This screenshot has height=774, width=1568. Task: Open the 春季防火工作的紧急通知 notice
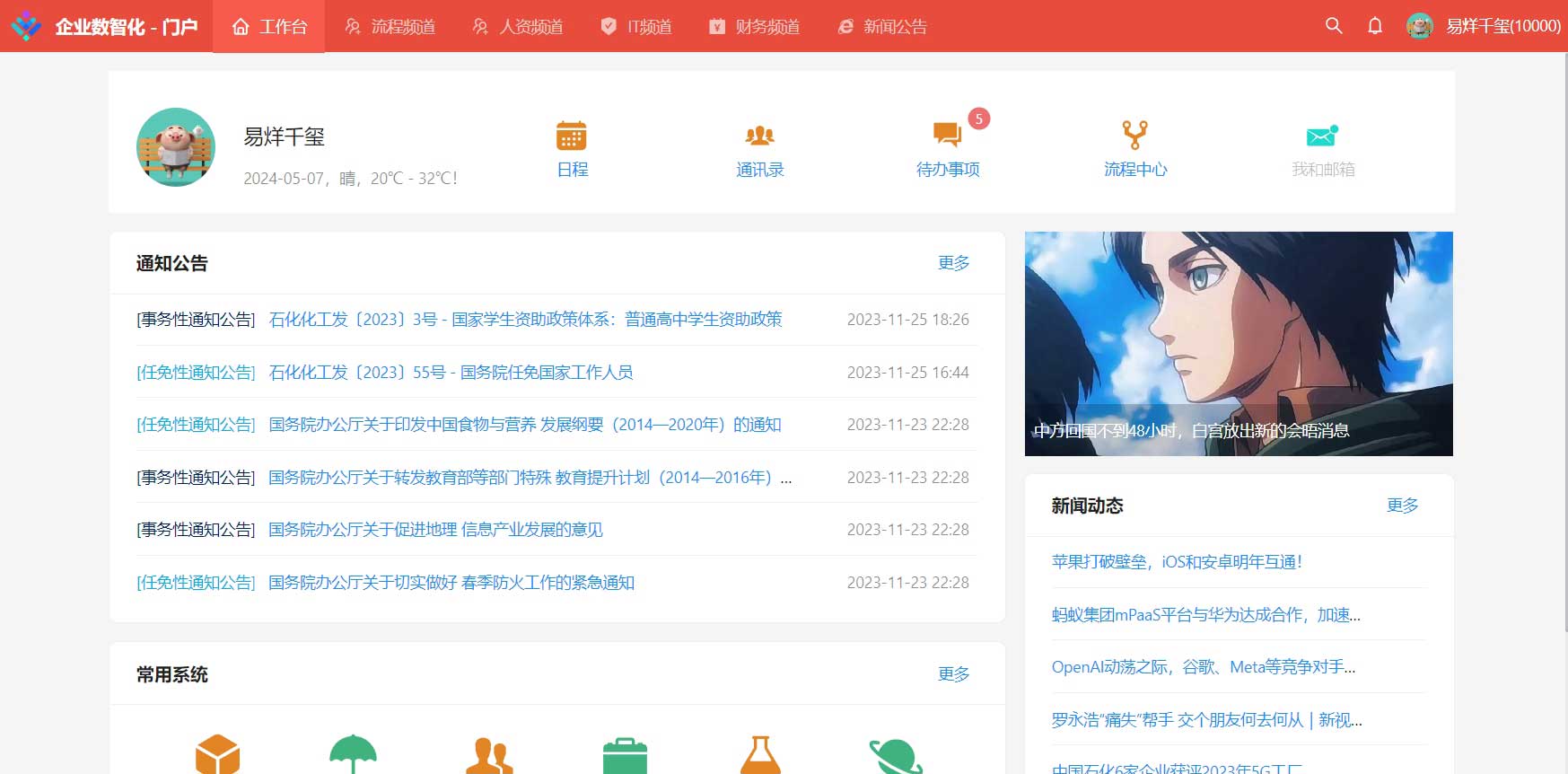pos(451,583)
